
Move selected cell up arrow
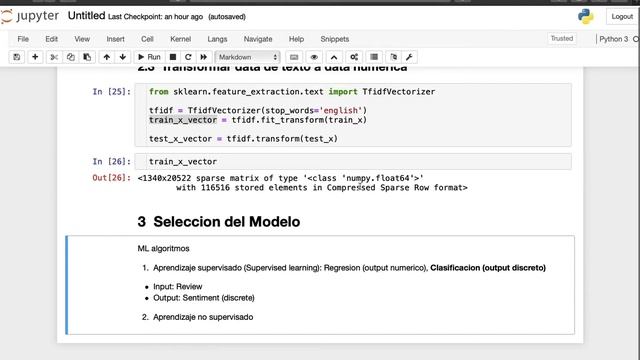pos(107,57)
